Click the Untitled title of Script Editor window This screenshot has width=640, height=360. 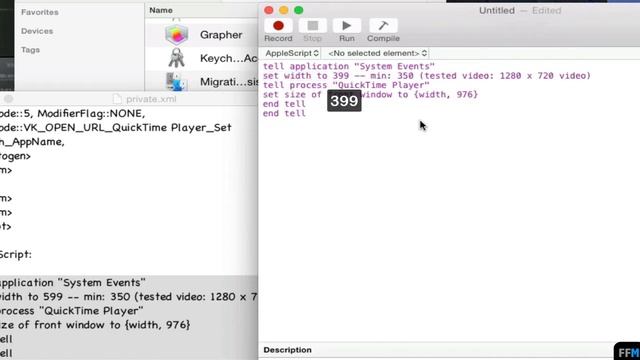tap(497, 11)
